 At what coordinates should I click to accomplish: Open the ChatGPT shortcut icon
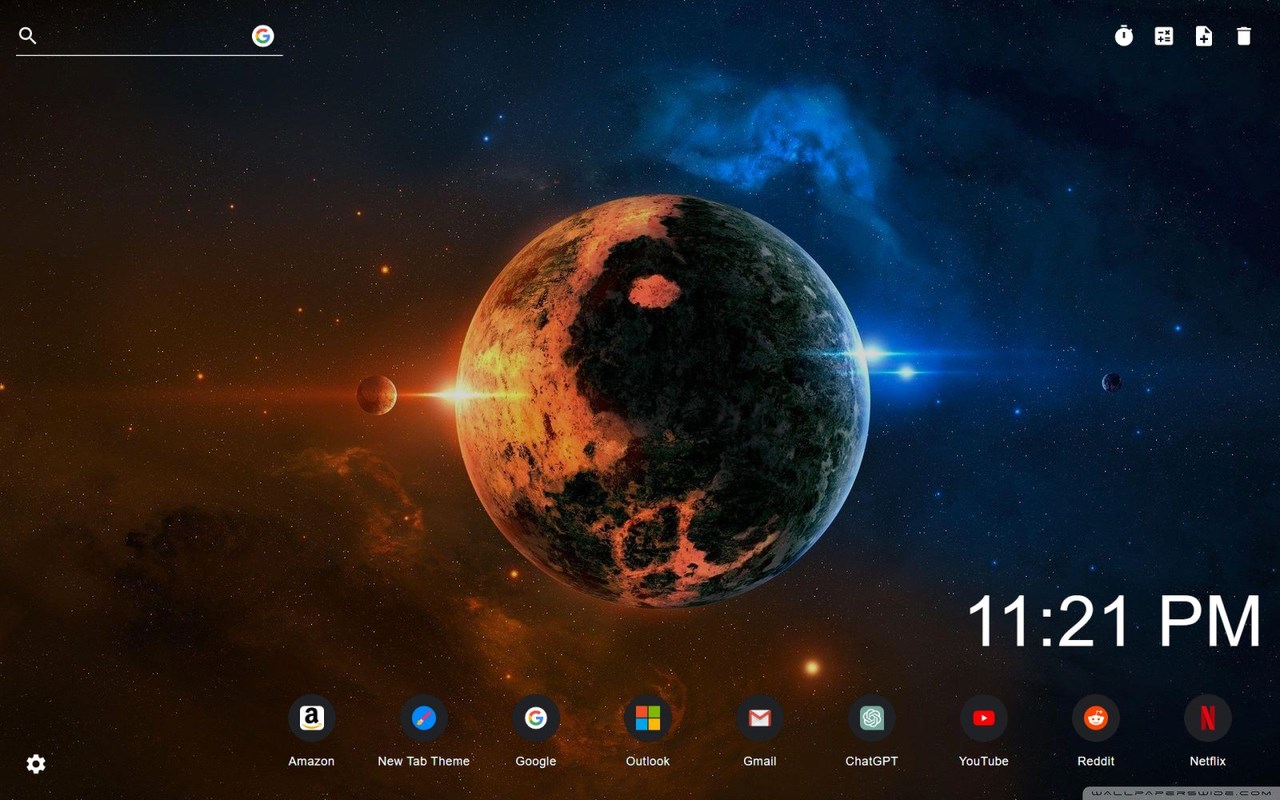coord(872,718)
